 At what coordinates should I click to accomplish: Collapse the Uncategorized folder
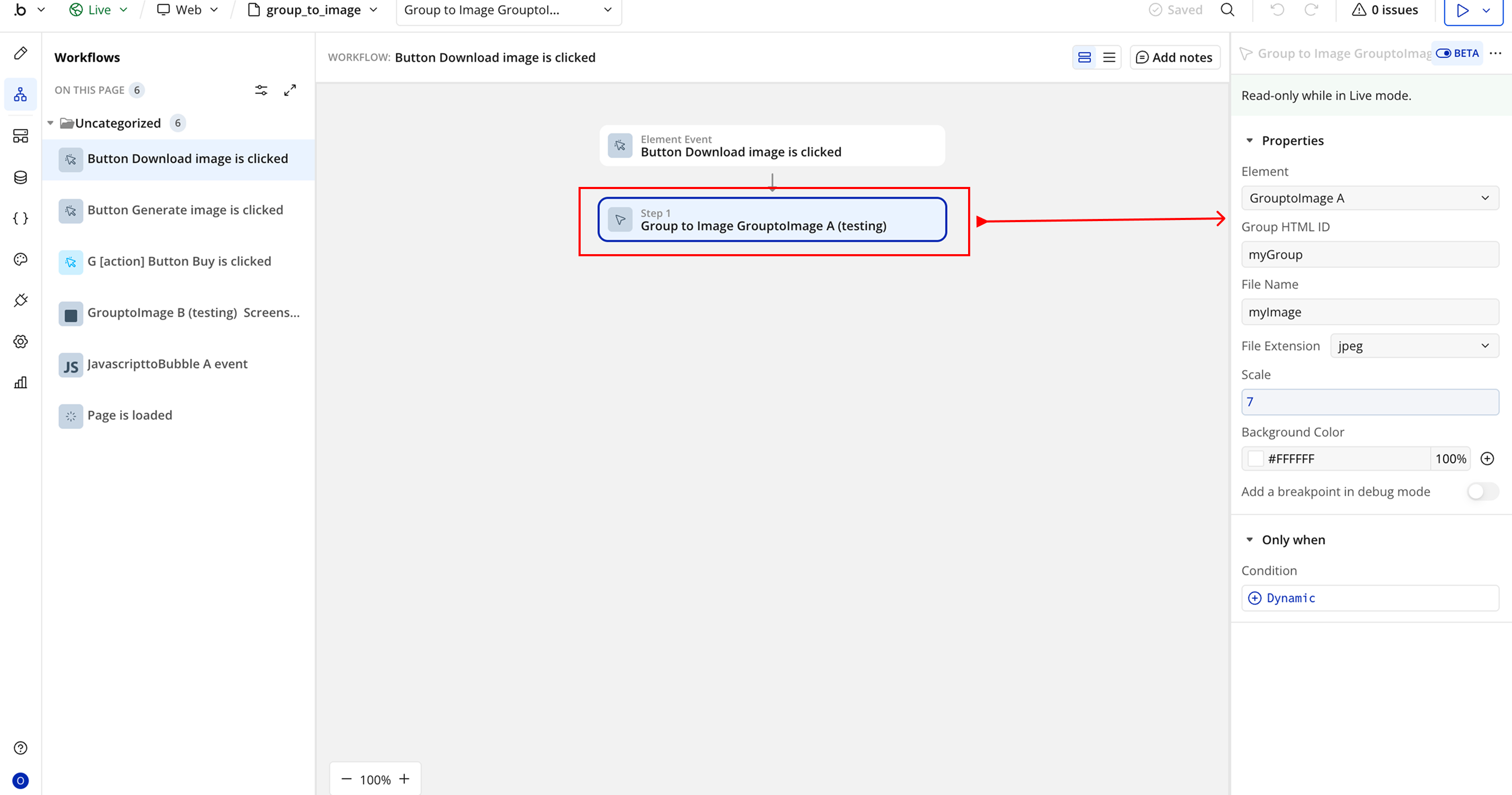pos(50,123)
